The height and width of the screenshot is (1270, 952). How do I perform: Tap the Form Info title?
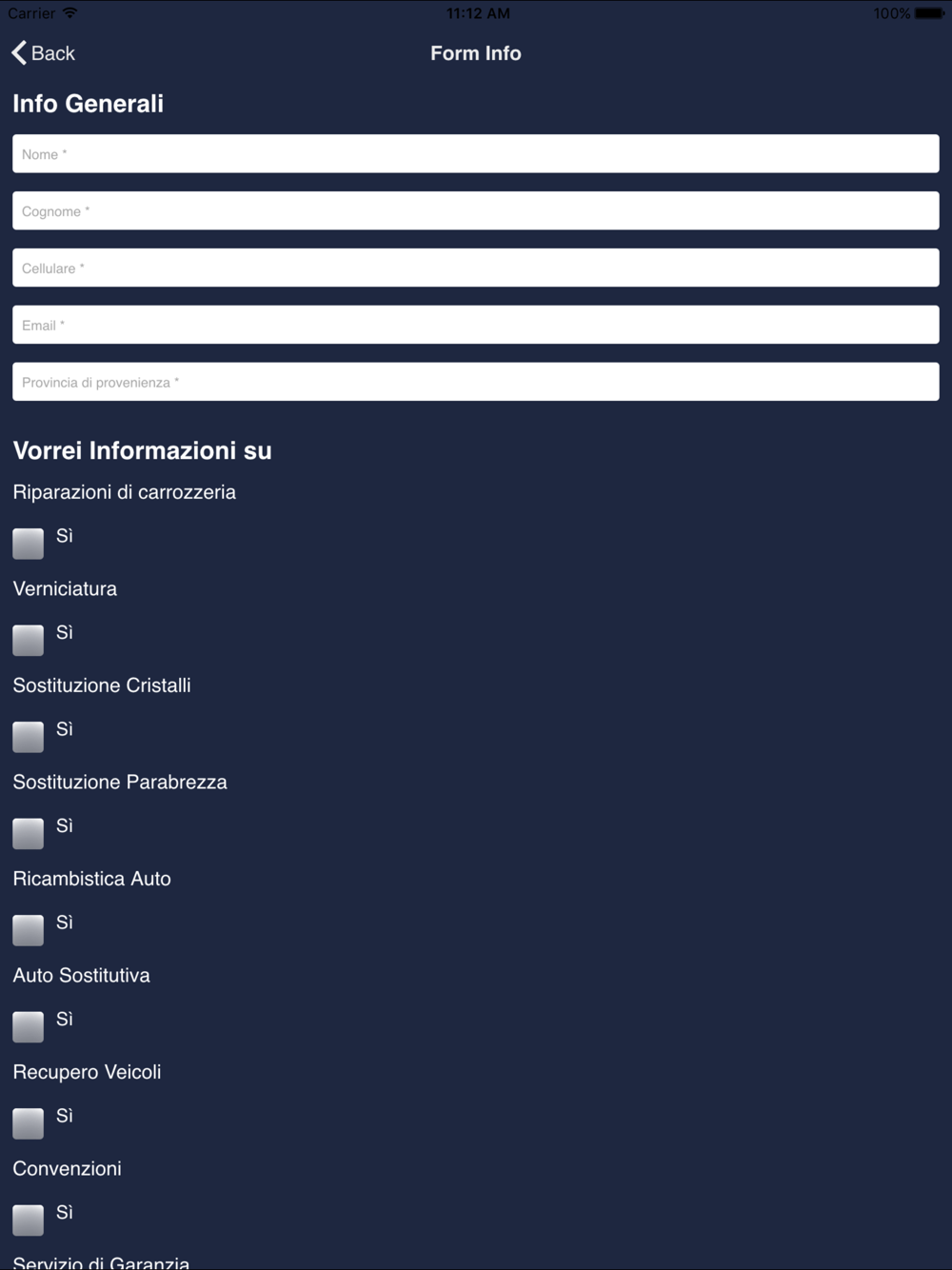(x=476, y=53)
